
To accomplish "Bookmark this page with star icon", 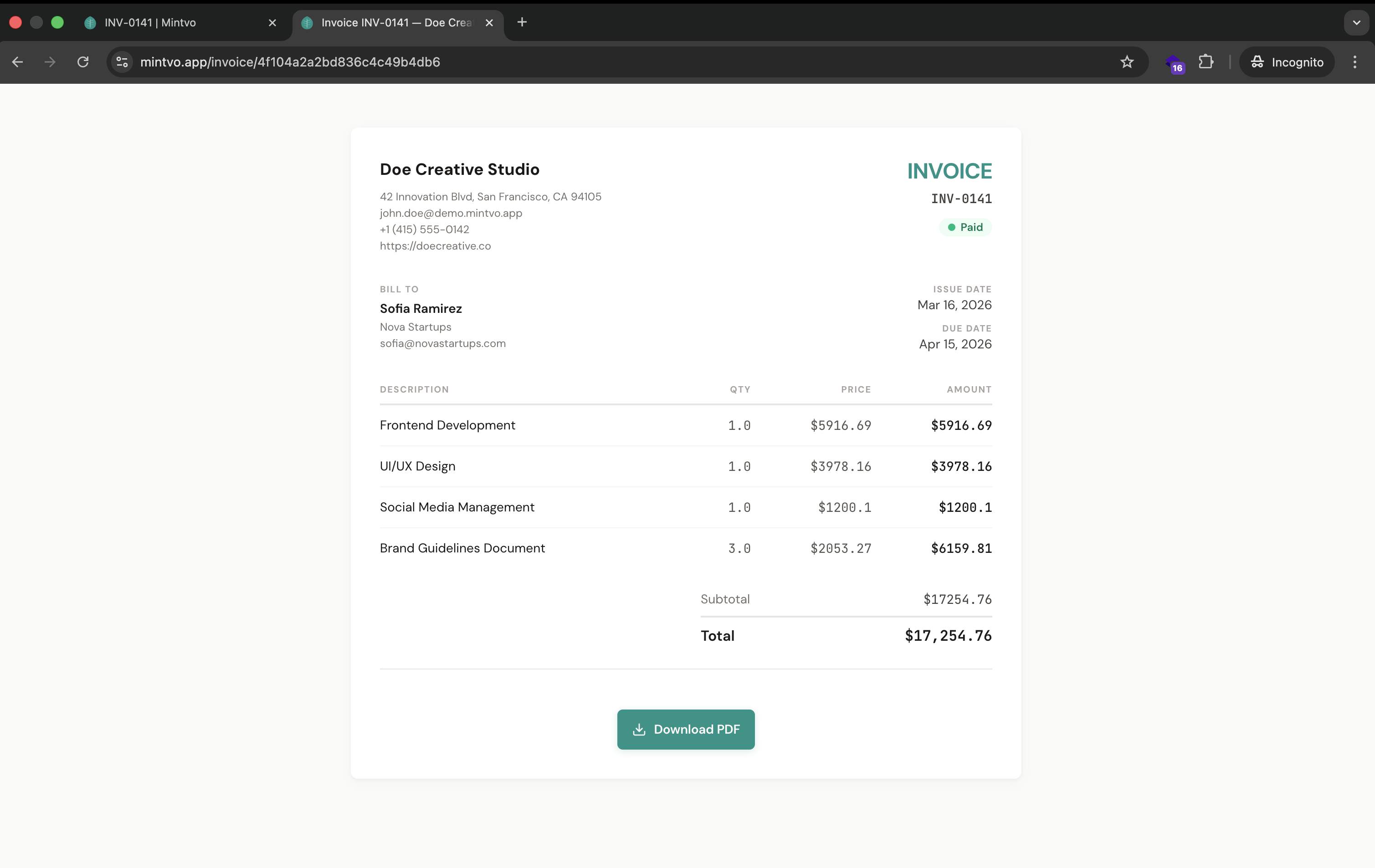I will pyautogui.click(x=1127, y=62).
